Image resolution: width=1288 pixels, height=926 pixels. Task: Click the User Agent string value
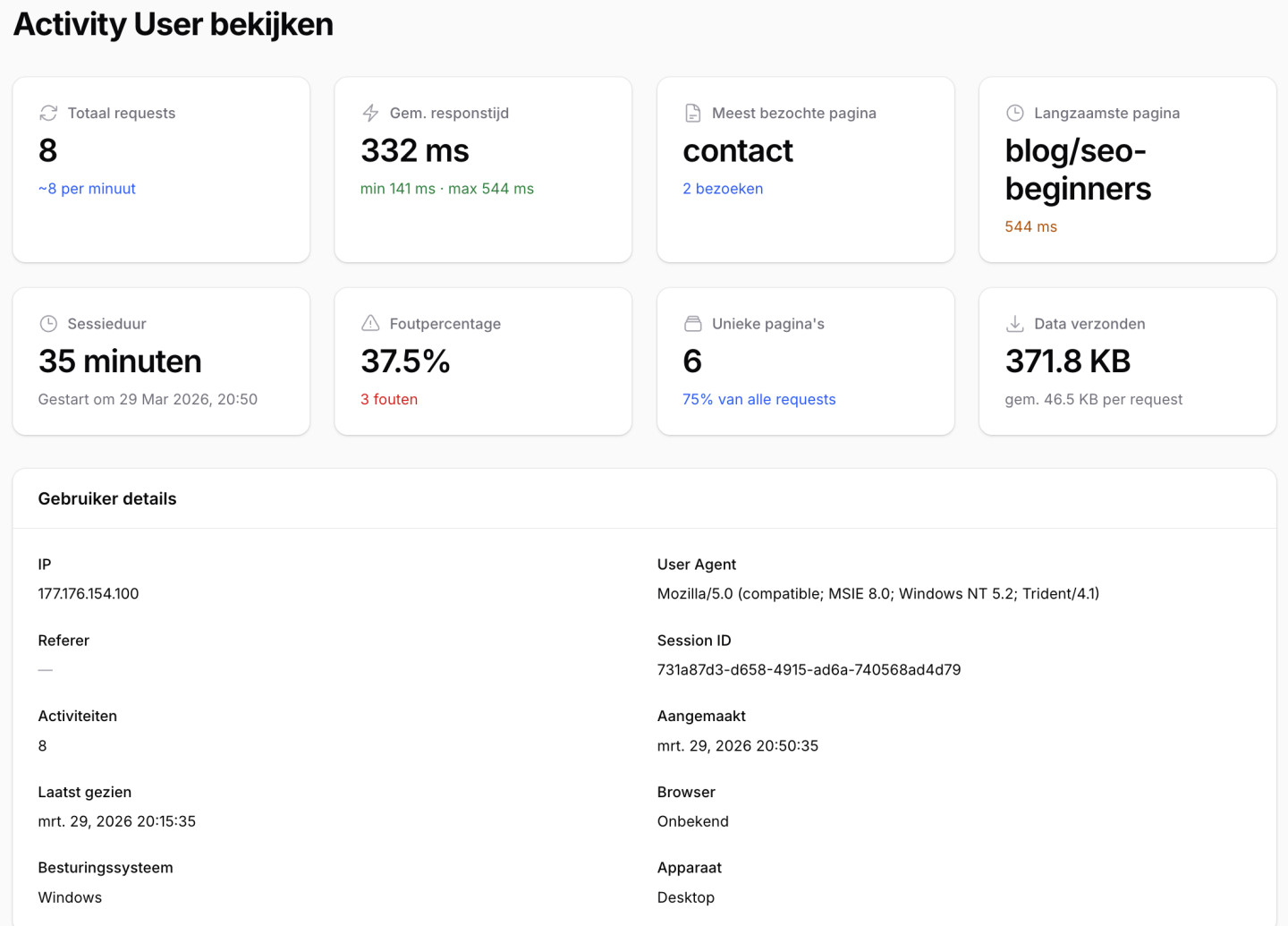click(877, 594)
